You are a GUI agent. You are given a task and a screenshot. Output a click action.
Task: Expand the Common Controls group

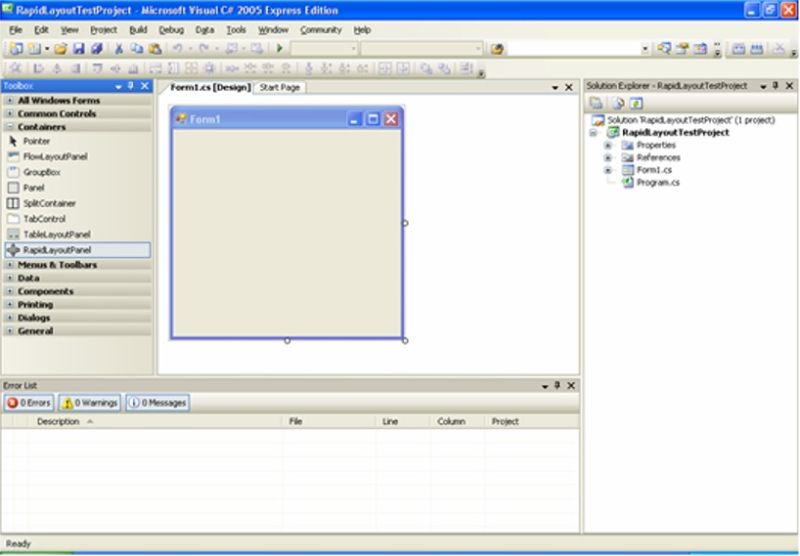pos(10,114)
